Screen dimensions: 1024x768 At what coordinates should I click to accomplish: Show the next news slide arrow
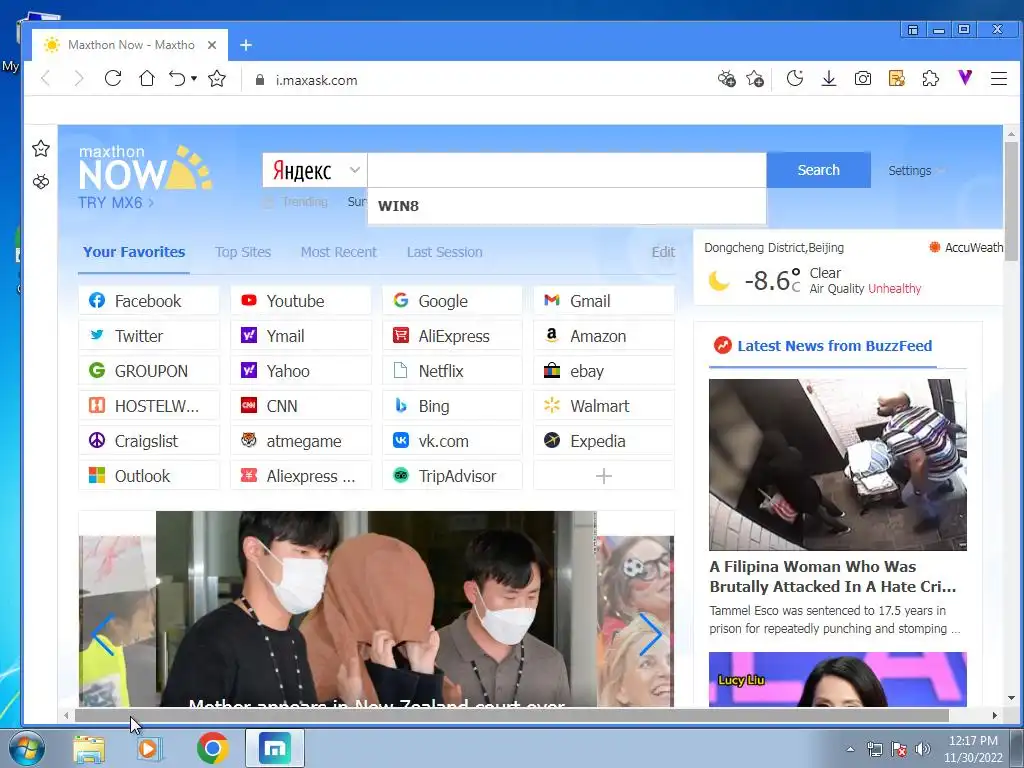tap(650, 634)
